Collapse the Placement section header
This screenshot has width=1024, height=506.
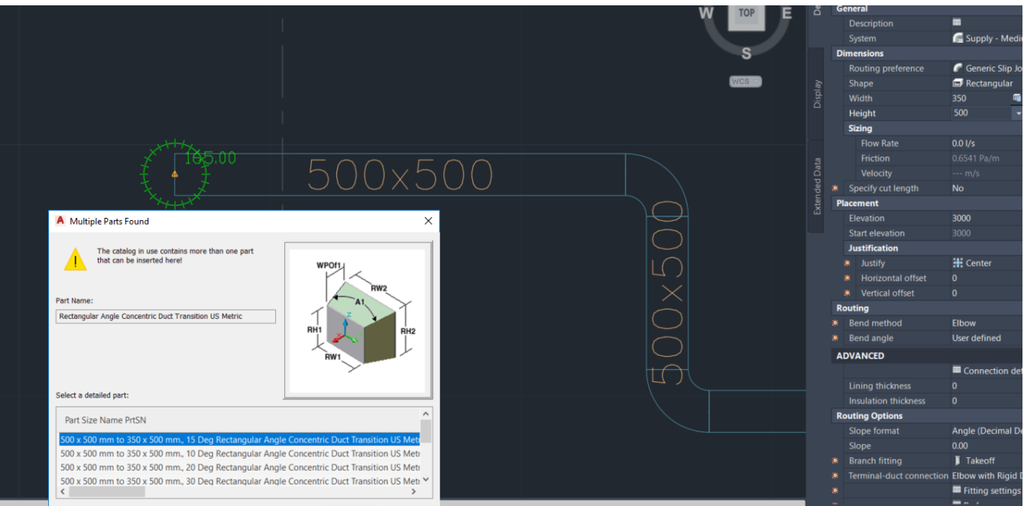point(927,203)
